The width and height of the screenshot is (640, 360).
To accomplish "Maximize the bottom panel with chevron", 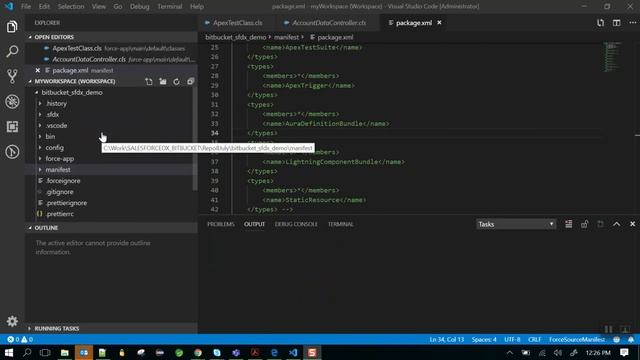I will pyautogui.click(x=616, y=224).
